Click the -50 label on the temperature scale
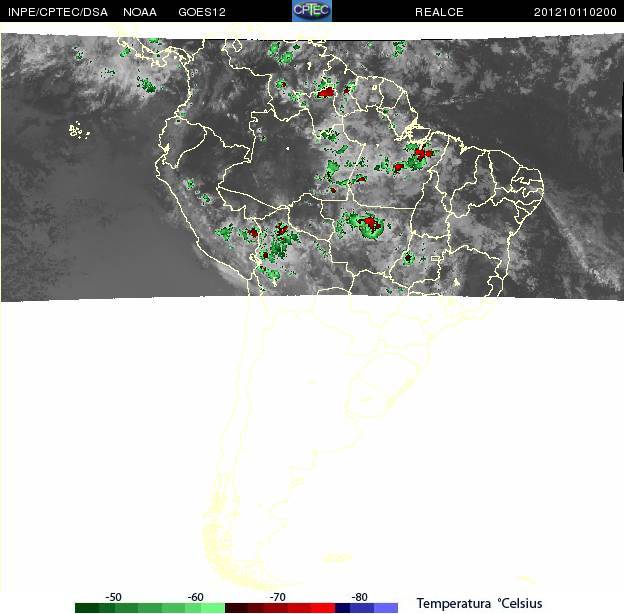Screen dimensions: 624x614 click(x=113, y=597)
